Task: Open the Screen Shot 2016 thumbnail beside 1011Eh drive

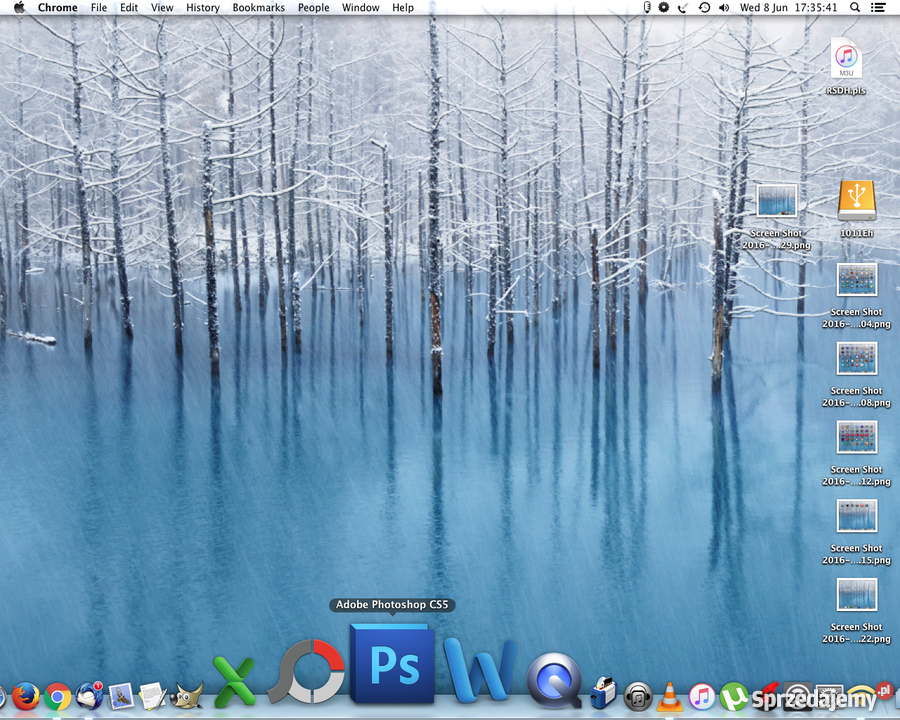Action: (x=777, y=200)
